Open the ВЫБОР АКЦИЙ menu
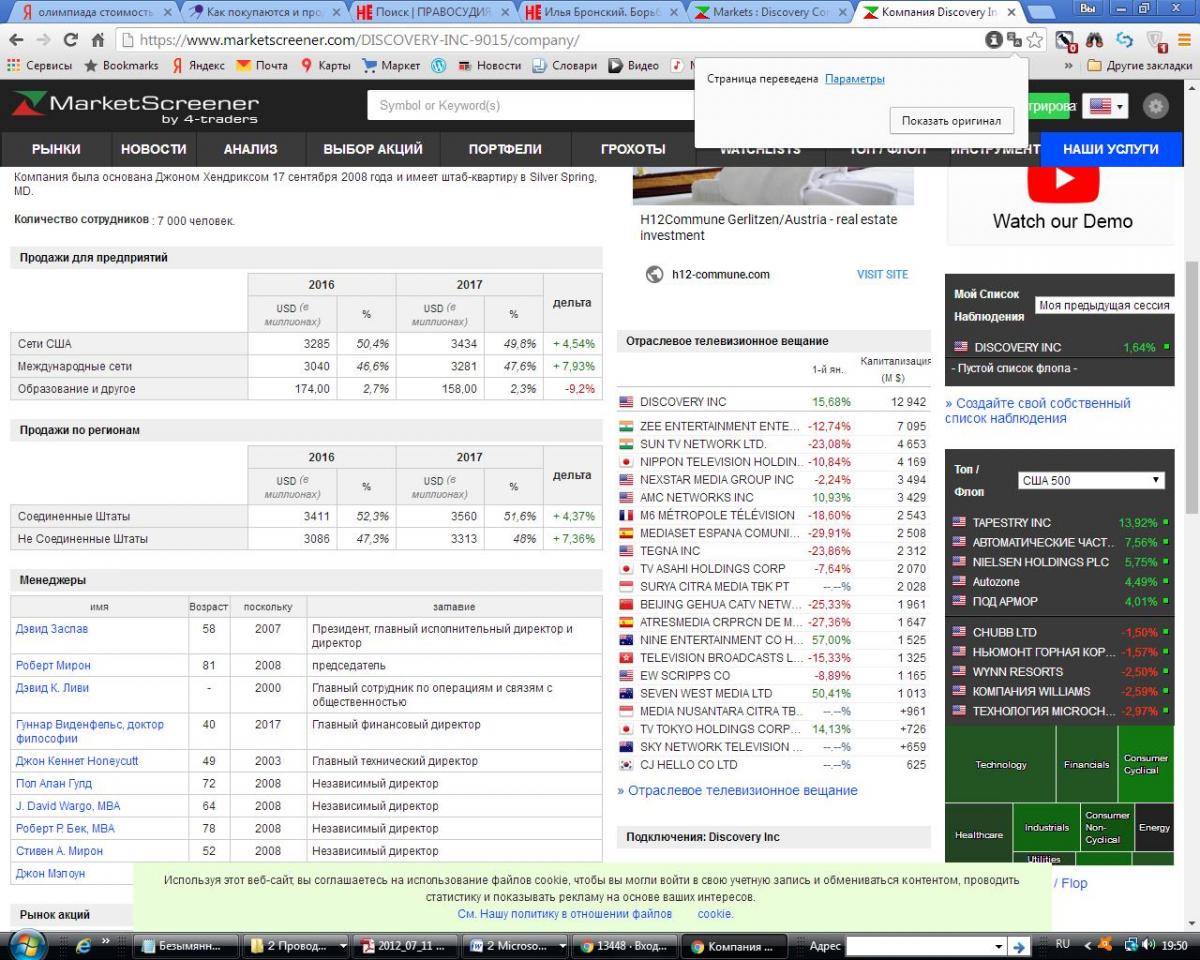1200x960 pixels. 373,149
